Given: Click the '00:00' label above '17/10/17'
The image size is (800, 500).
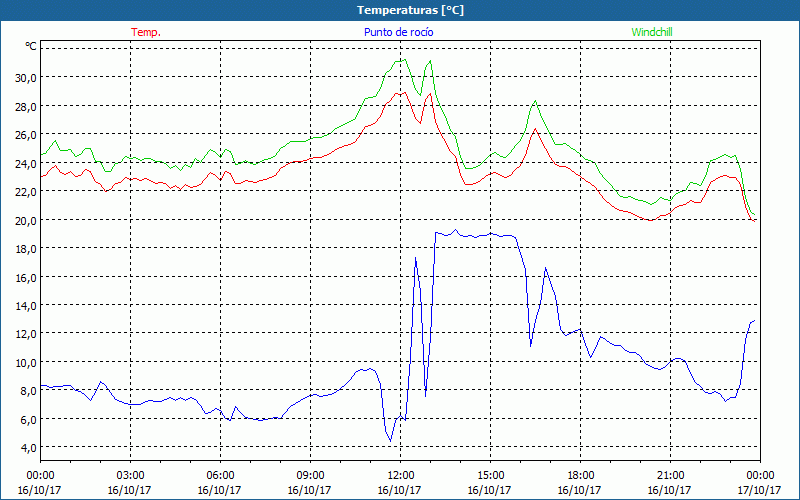Looking at the screenshot, I should [760, 476].
